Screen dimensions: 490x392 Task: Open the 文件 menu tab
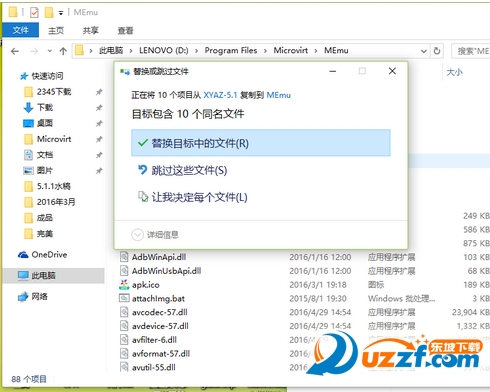pyautogui.click(x=21, y=30)
